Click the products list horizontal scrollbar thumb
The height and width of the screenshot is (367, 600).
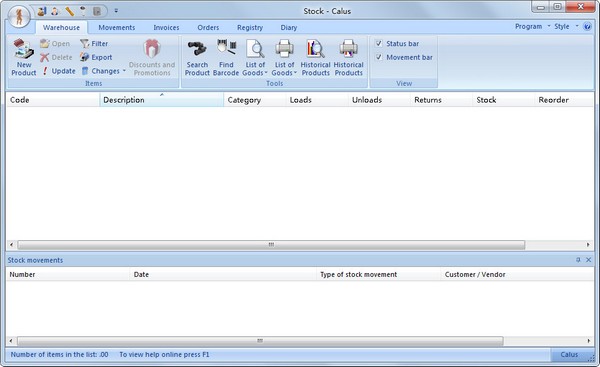(271, 245)
